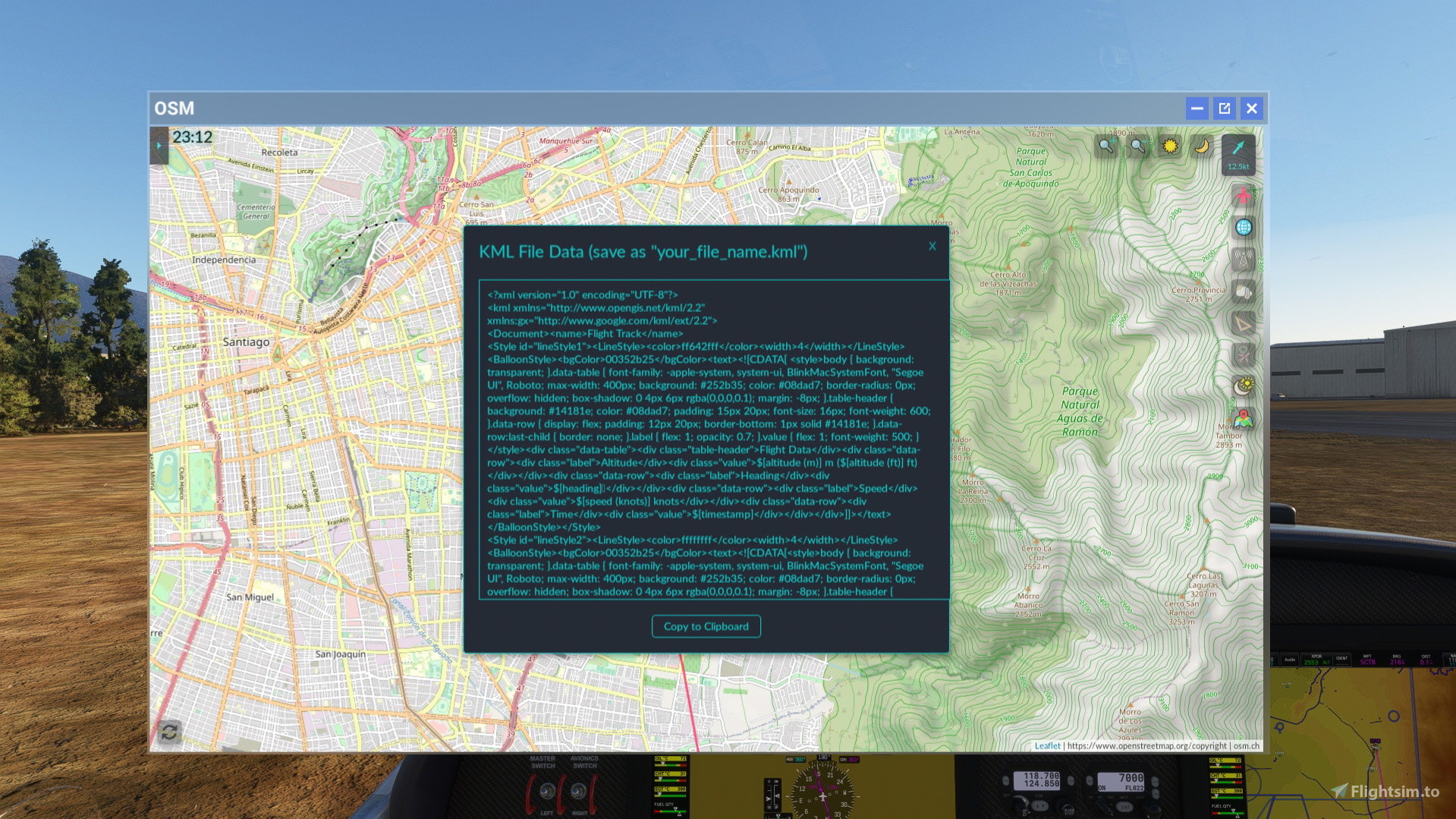Viewport: 1456px width, 819px height.
Task: Click the zoom-in magnifier icon
Action: pyautogui.click(x=1105, y=146)
